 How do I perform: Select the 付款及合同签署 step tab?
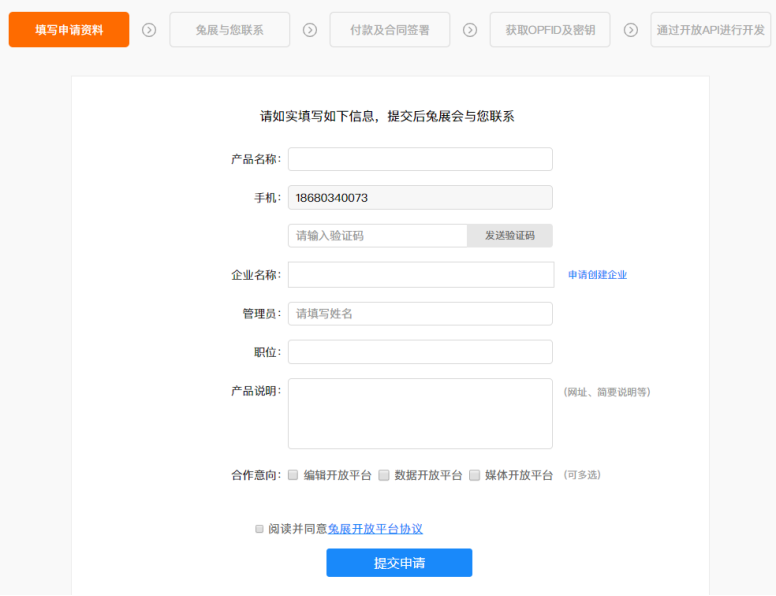(390, 30)
